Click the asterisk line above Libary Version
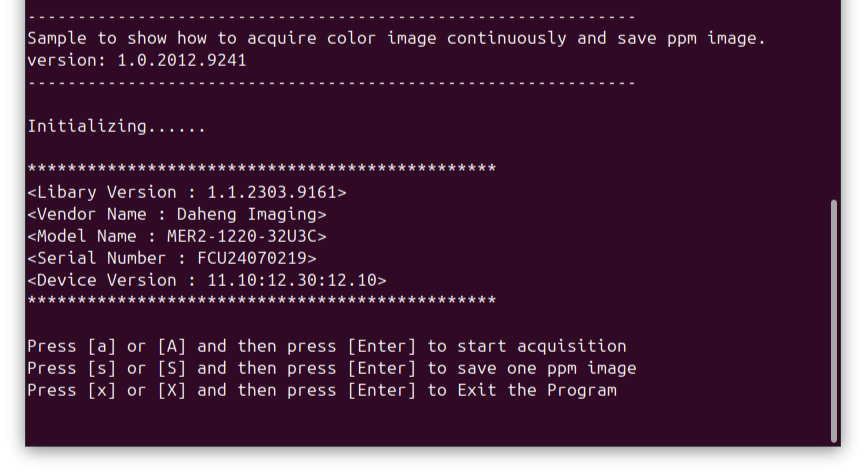866x475 pixels. click(261, 168)
